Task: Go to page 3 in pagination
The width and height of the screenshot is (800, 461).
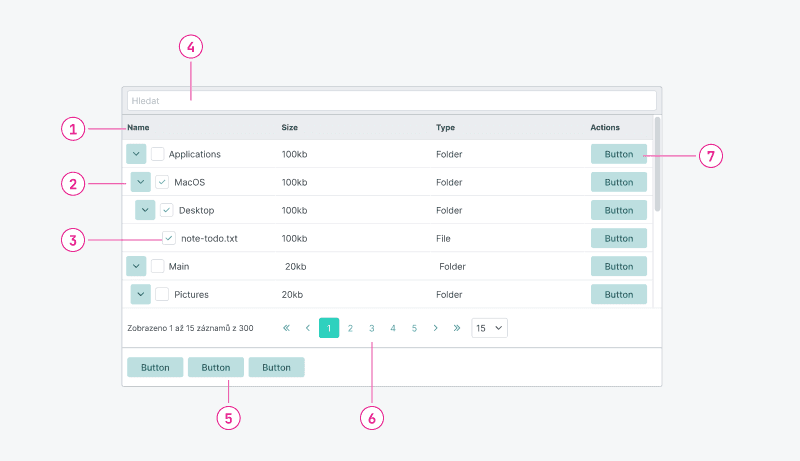Action: coord(371,328)
